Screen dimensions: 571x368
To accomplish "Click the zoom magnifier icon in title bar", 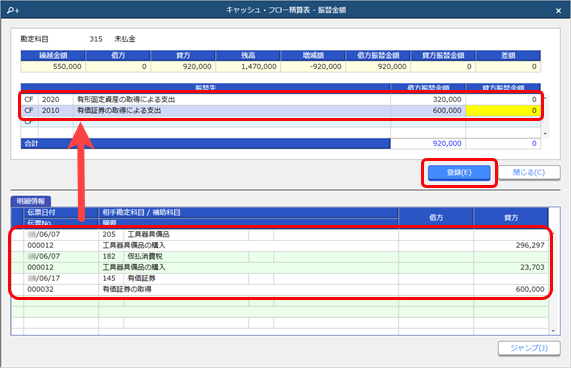I will tap(13, 11).
